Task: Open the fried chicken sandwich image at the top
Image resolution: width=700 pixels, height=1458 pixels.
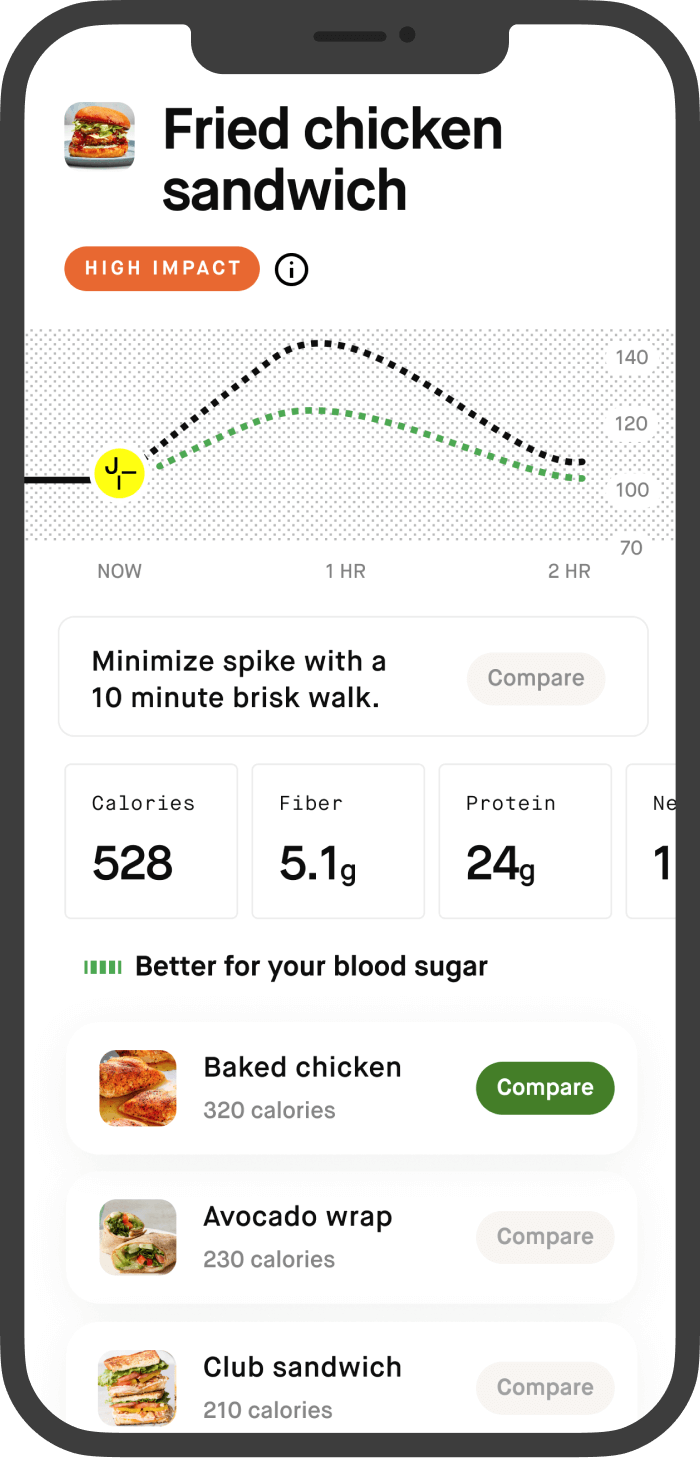Action: (x=97, y=133)
